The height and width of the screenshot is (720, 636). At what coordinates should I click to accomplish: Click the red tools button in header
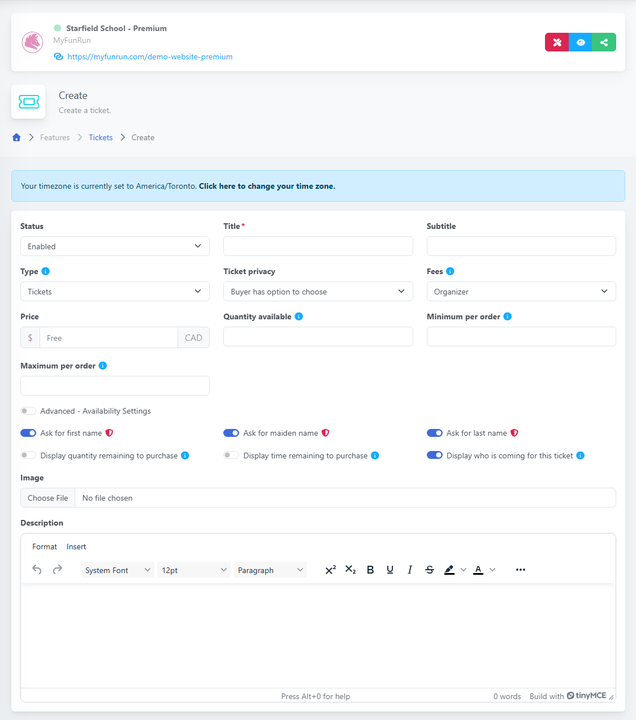coord(557,42)
